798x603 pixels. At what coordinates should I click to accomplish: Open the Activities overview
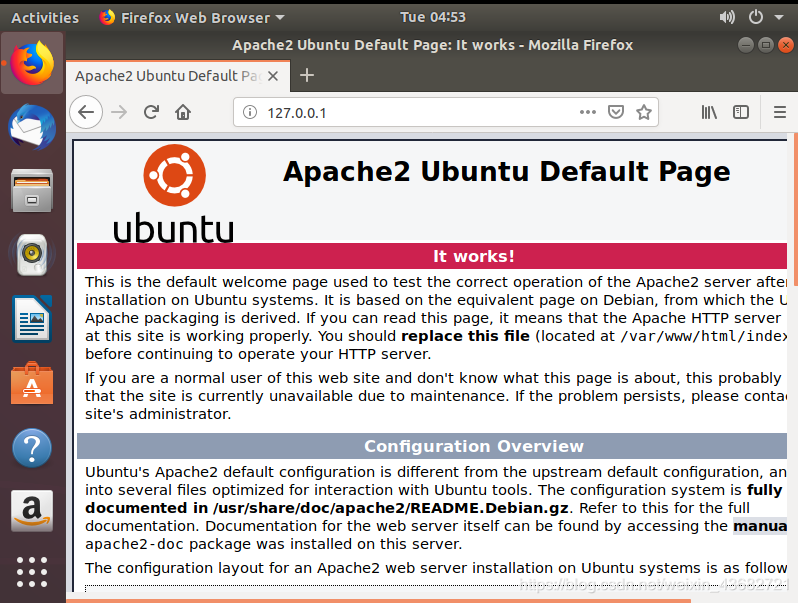pyautogui.click(x=45, y=18)
